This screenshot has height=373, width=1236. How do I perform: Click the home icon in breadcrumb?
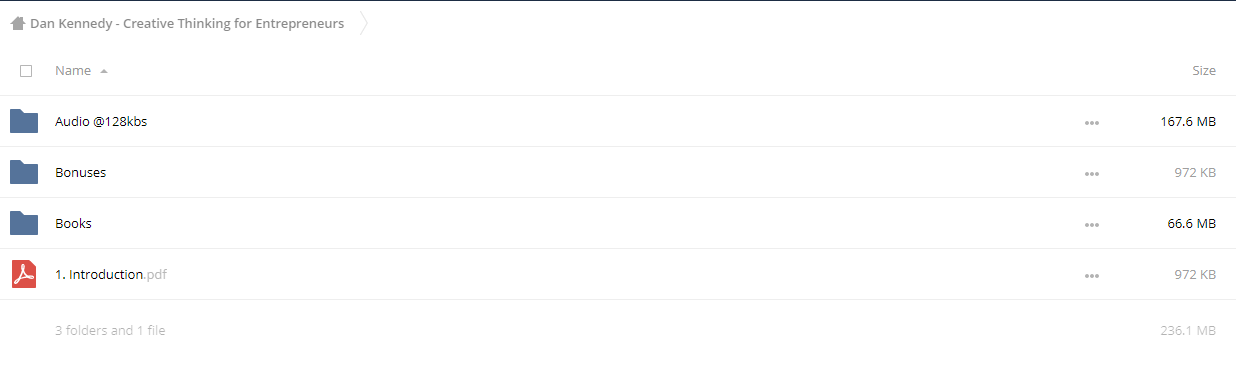click(18, 23)
